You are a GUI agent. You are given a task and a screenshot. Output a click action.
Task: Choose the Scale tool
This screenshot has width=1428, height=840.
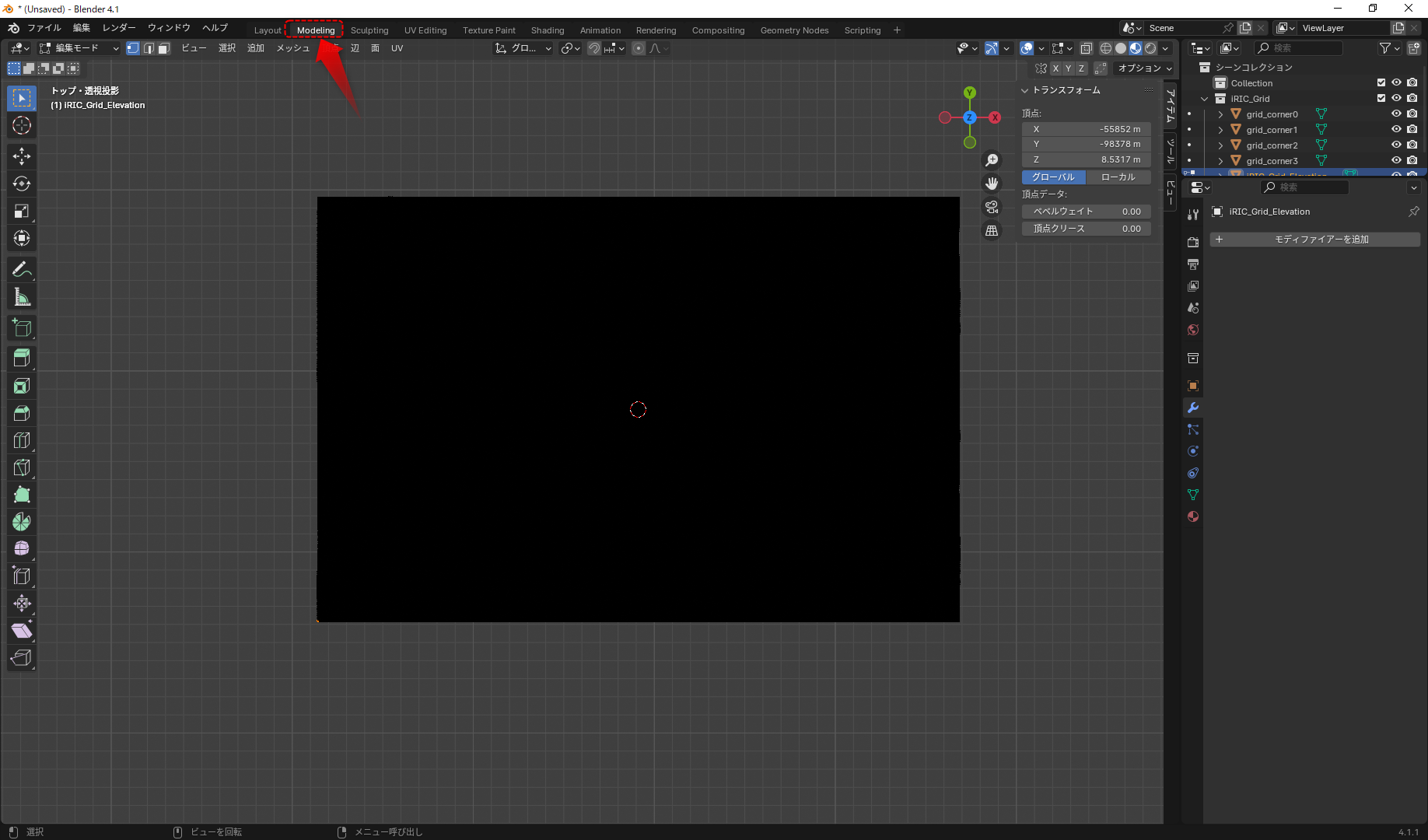coord(22,211)
